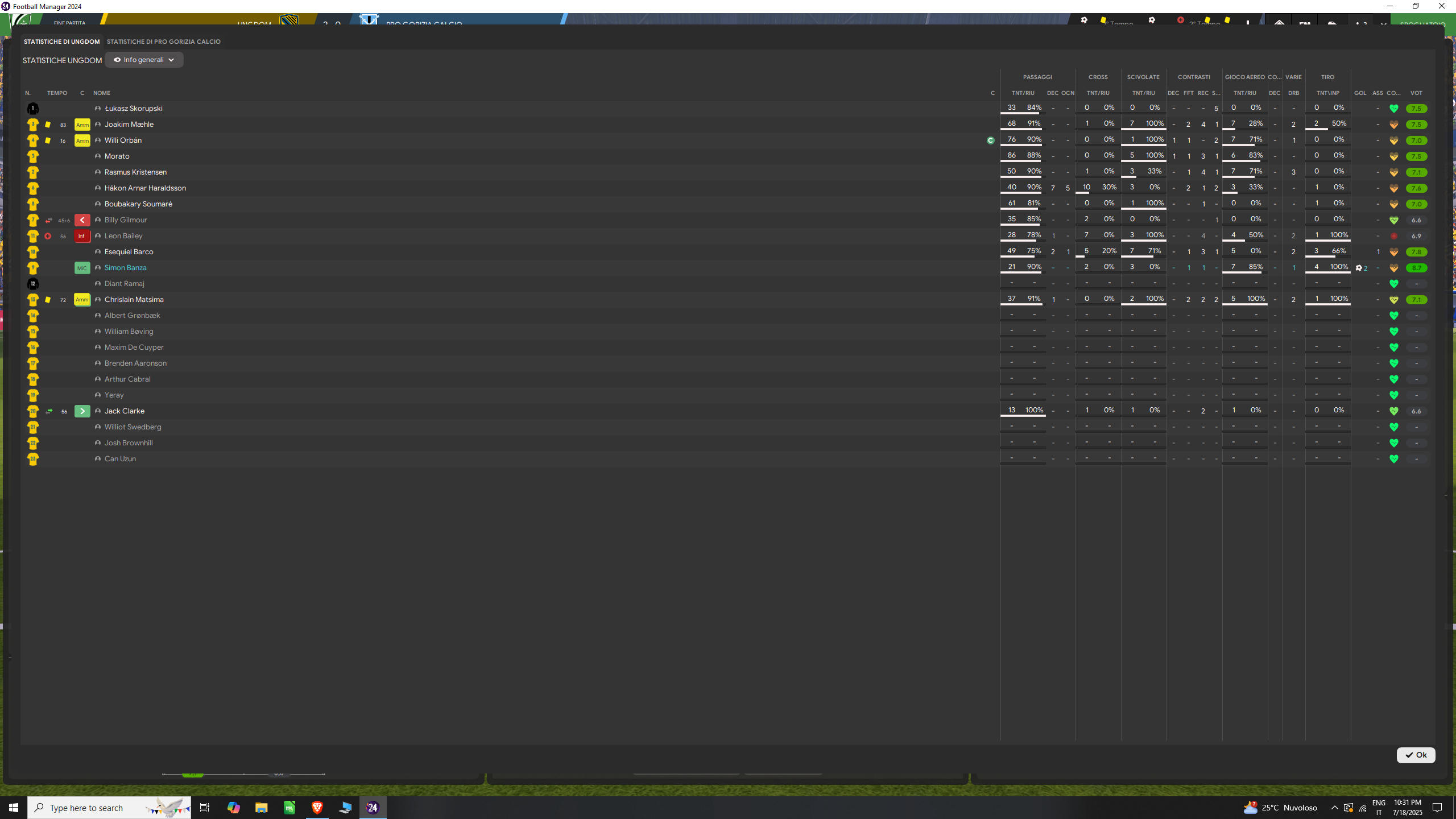Click the PASSAGGI group header

click(x=1037, y=77)
